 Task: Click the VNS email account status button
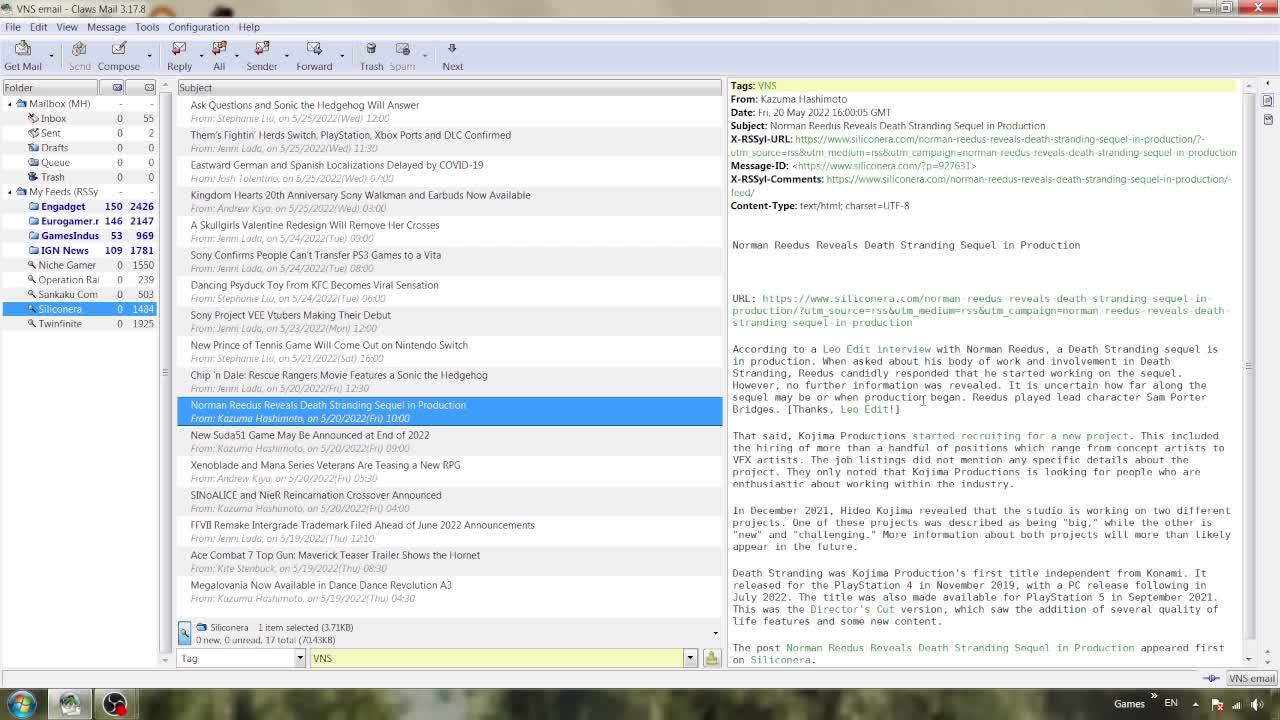pyautogui.click(x=1251, y=679)
